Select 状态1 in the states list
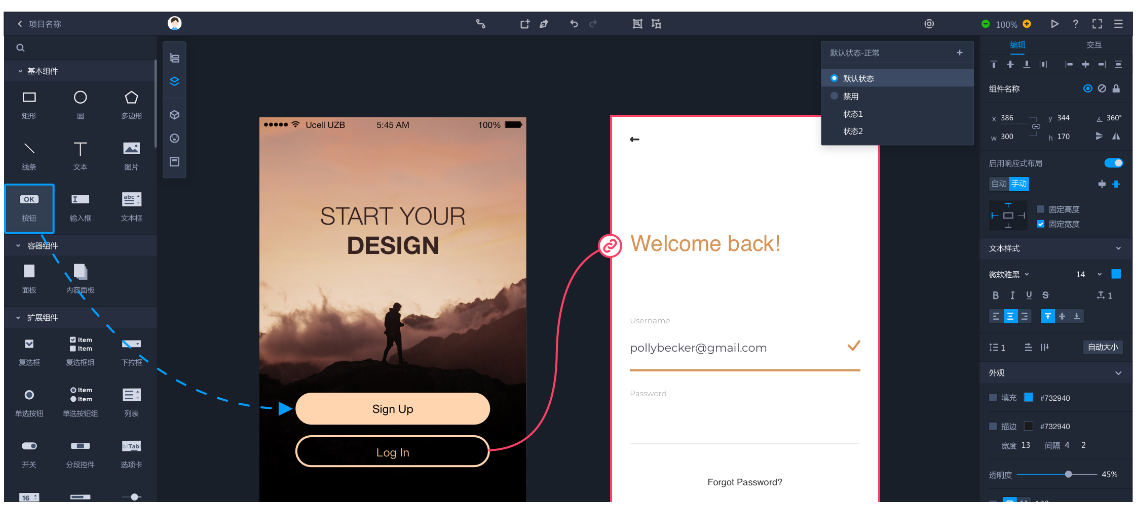The width and height of the screenshot is (1138, 508). coord(853,114)
